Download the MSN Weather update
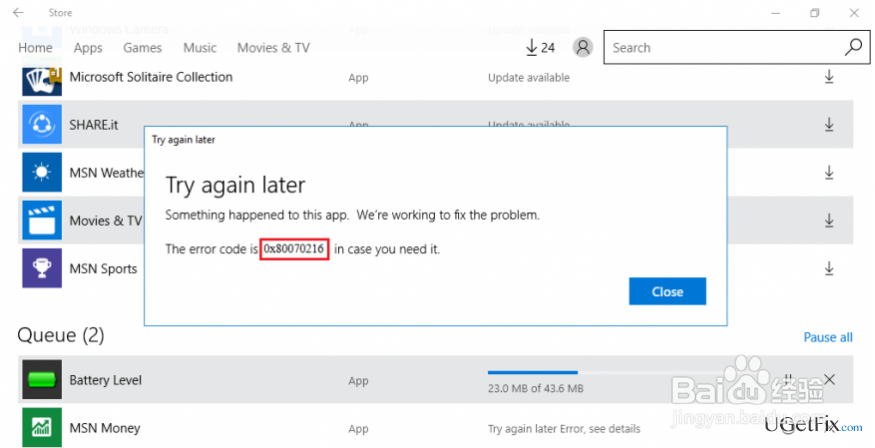The image size is (875, 448). point(829,172)
